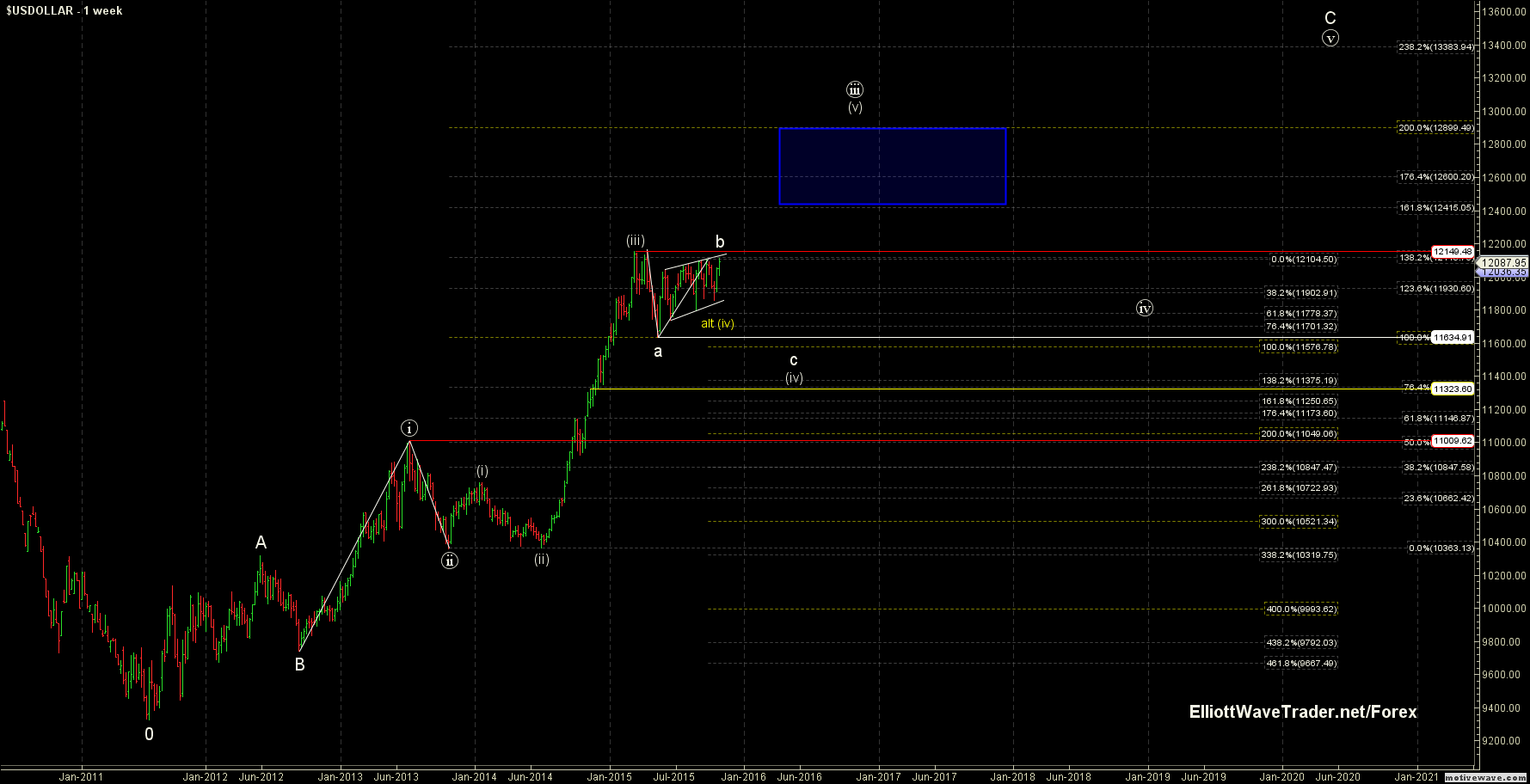The width and height of the screenshot is (1530, 784).
Task: Select the lowercase "a" wave label
Action: coord(658,352)
